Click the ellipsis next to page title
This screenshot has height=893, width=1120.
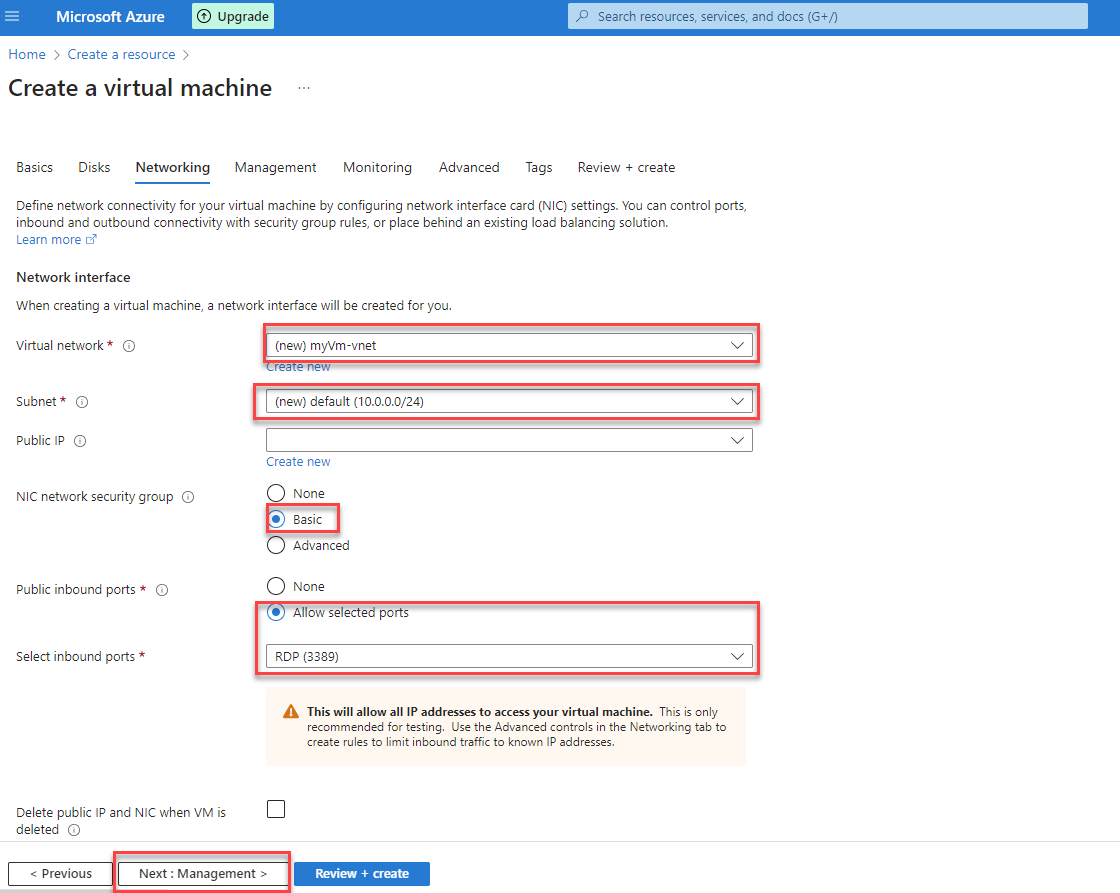pyautogui.click(x=303, y=88)
